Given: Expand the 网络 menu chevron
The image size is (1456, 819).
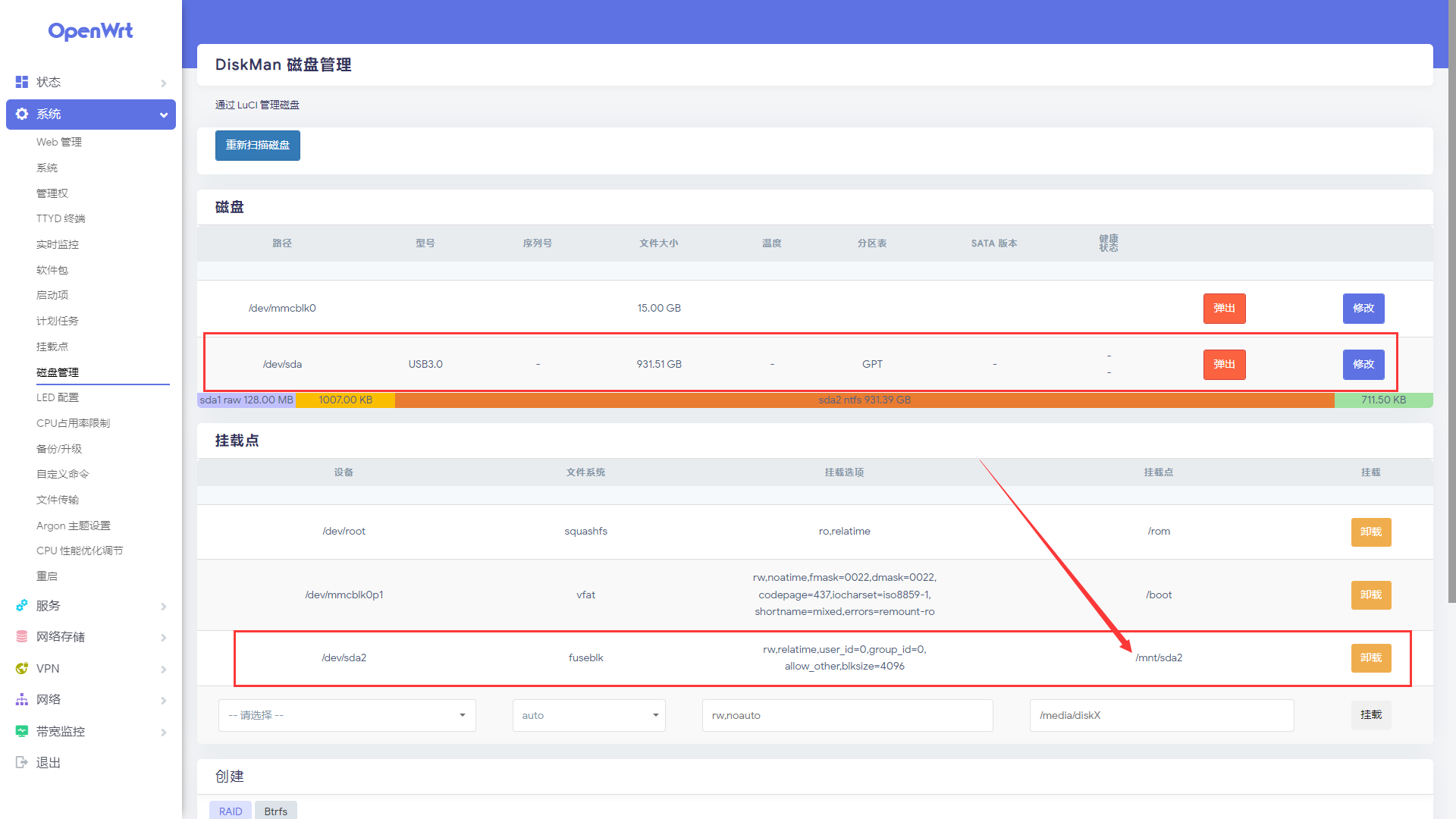Looking at the screenshot, I should pyautogui.click(x=163, y=701).
